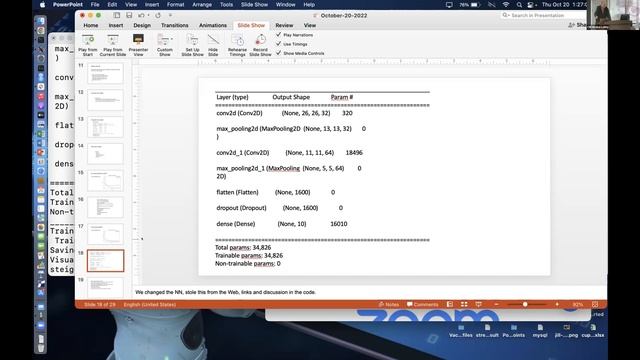Screen dimensions: 640x360
Task: Click 'Total params: 34,826' text on slide
Action: click(243, 247)
